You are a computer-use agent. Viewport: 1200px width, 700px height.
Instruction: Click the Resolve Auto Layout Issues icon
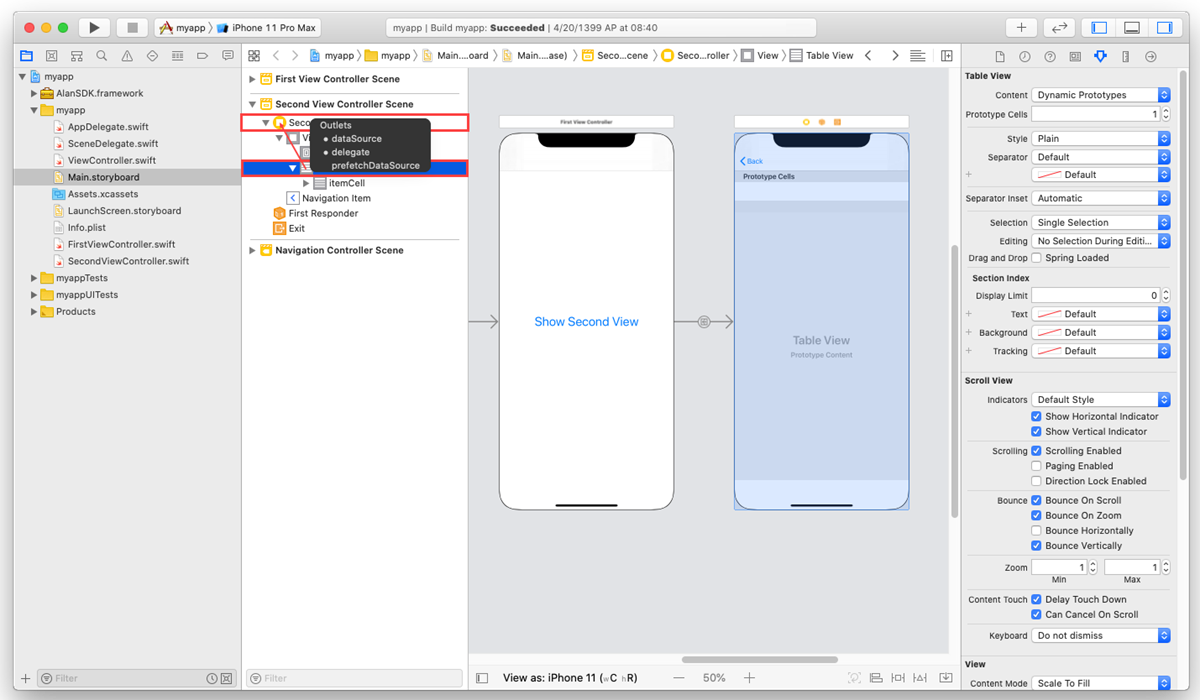(920, 677)
